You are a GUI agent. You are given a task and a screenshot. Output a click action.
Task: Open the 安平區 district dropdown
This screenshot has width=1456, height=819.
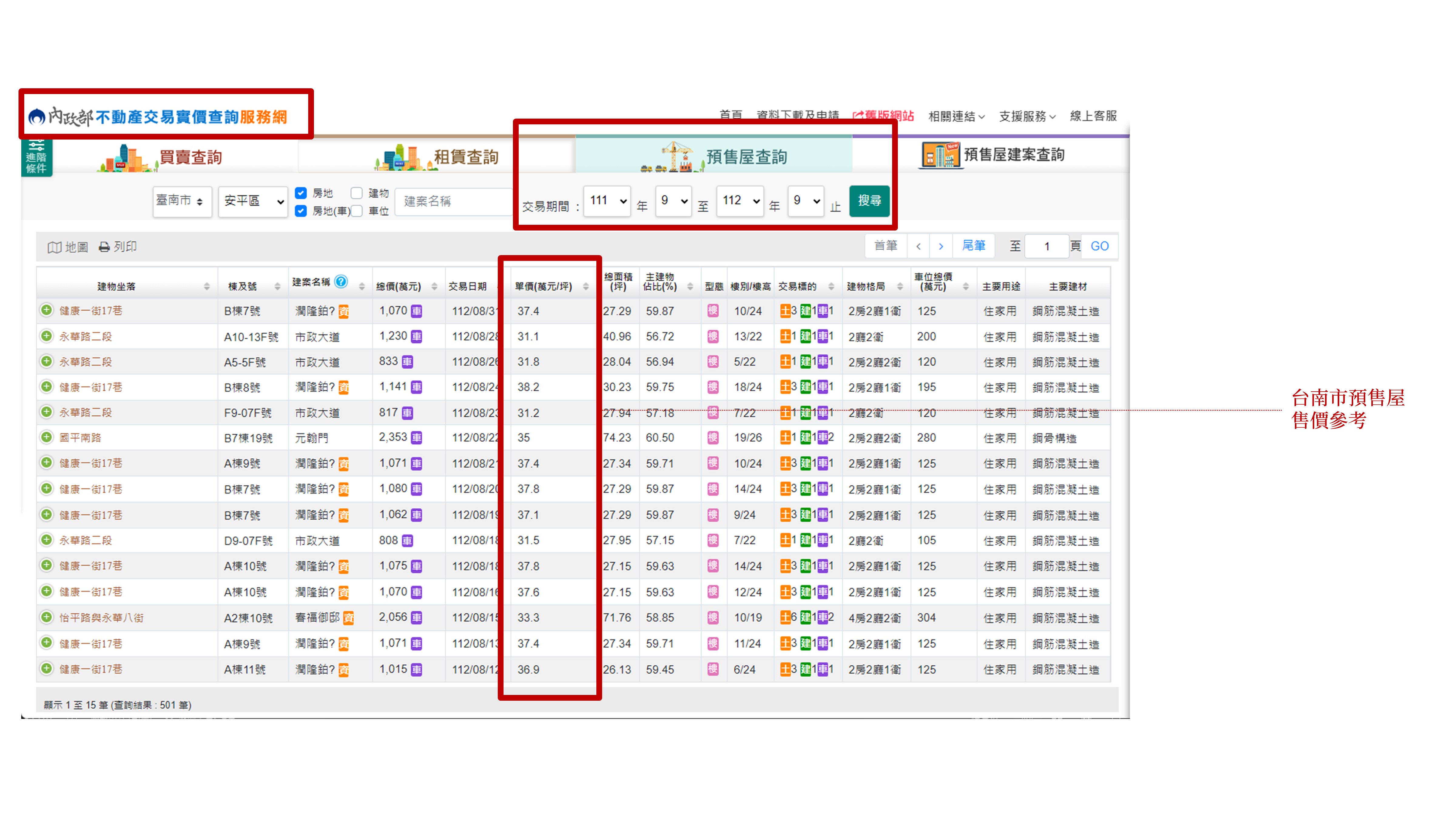(x=253, y=201)
